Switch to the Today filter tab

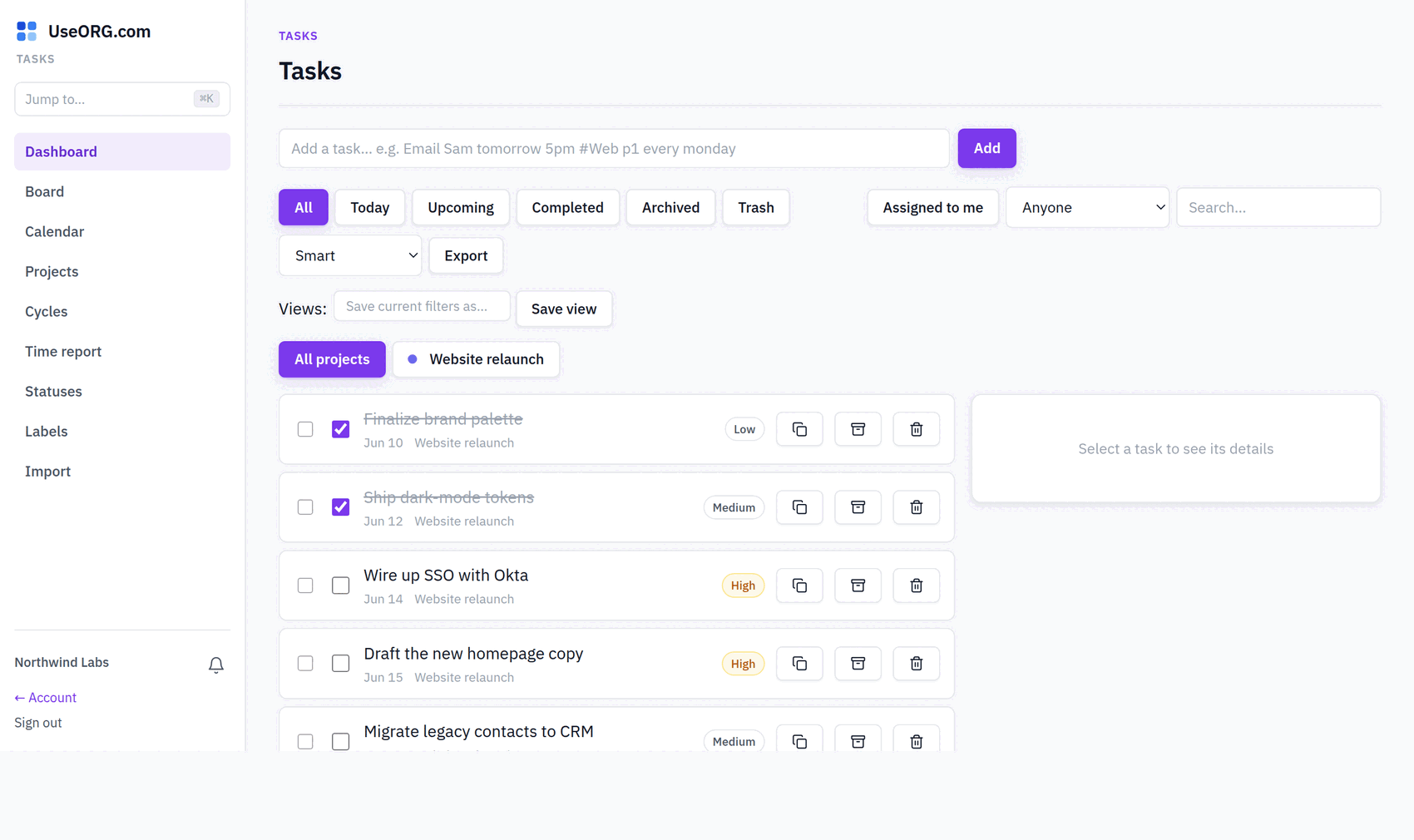(x=370, y=207)
